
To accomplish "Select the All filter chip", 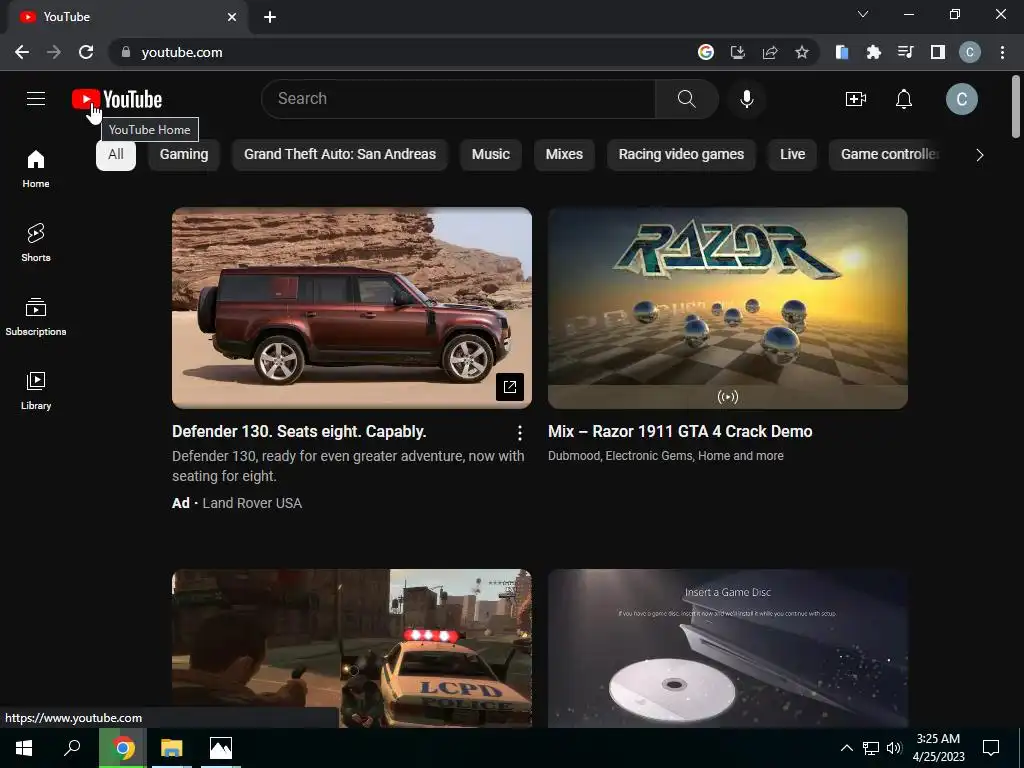I will coord(116,155).
